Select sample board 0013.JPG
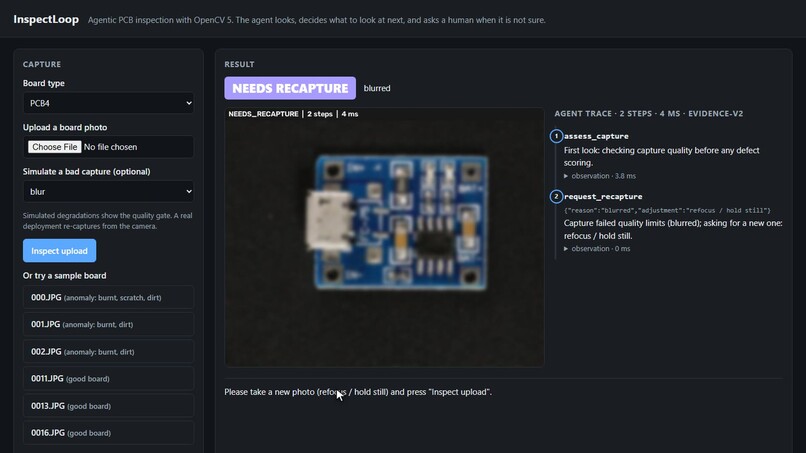Image resolution: width=806 pixels, height=453 pixels. [108, 406]
